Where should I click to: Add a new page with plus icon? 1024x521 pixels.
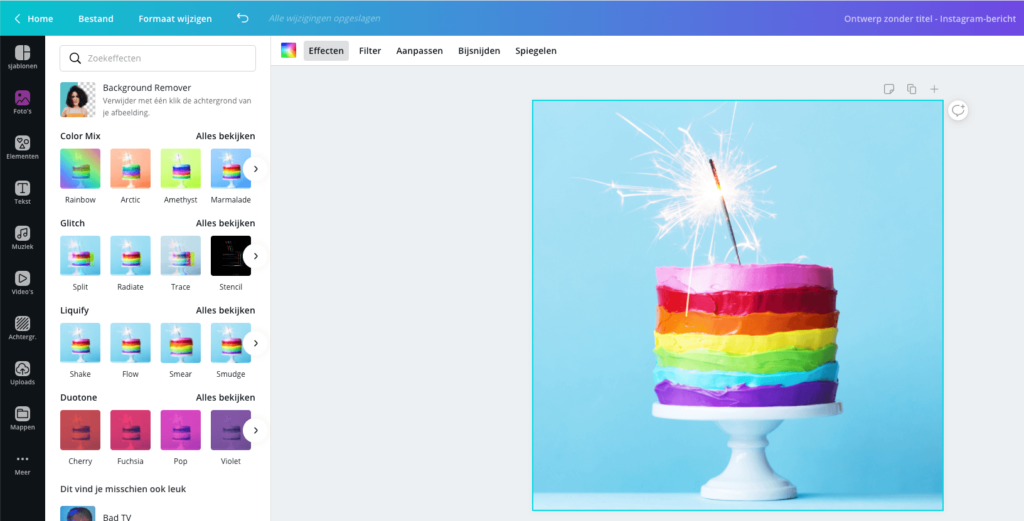point(934,89)
